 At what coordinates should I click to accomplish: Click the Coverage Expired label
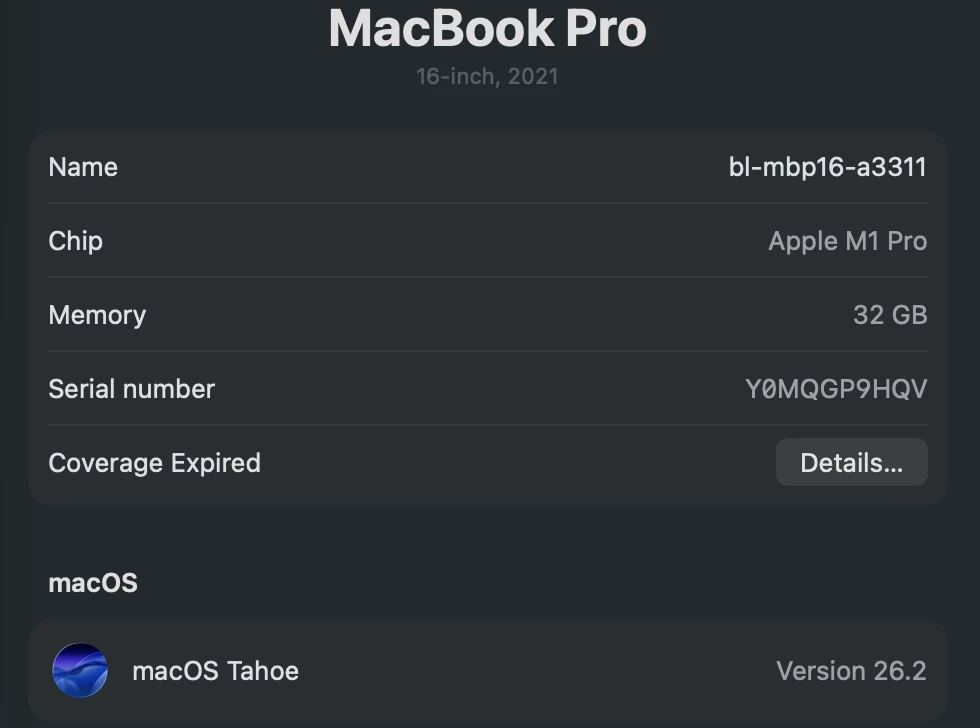coord(154,463)
